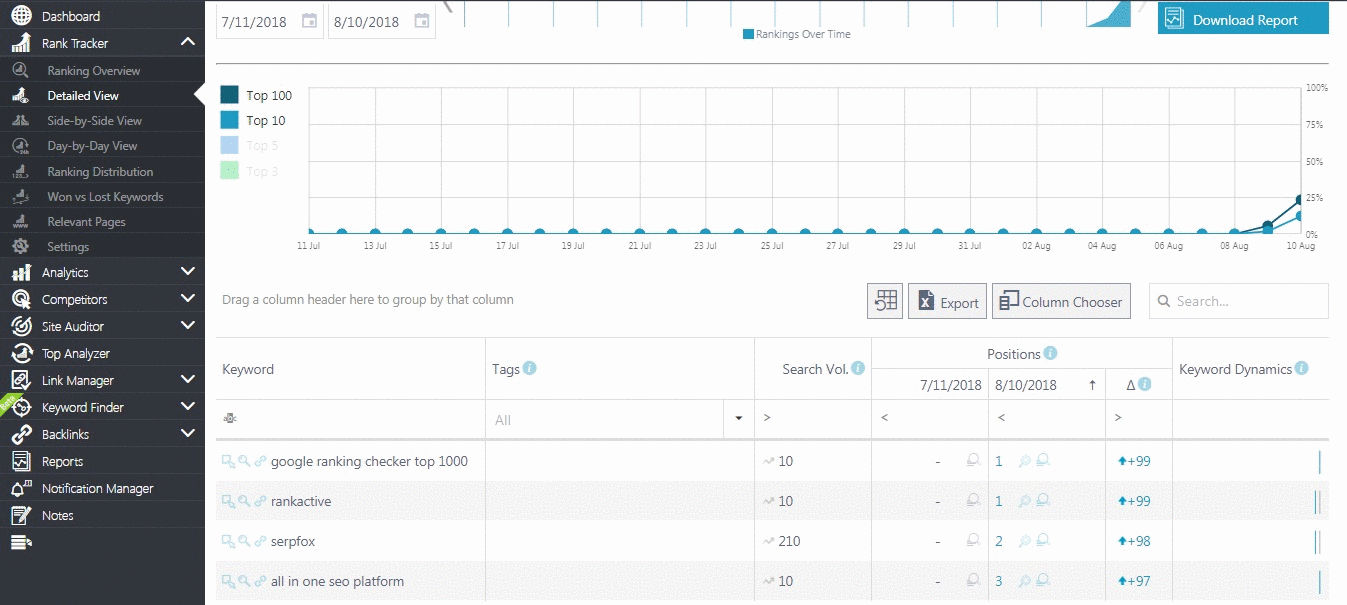
Task: Click the Keyword column header
Action: [350, 369]
